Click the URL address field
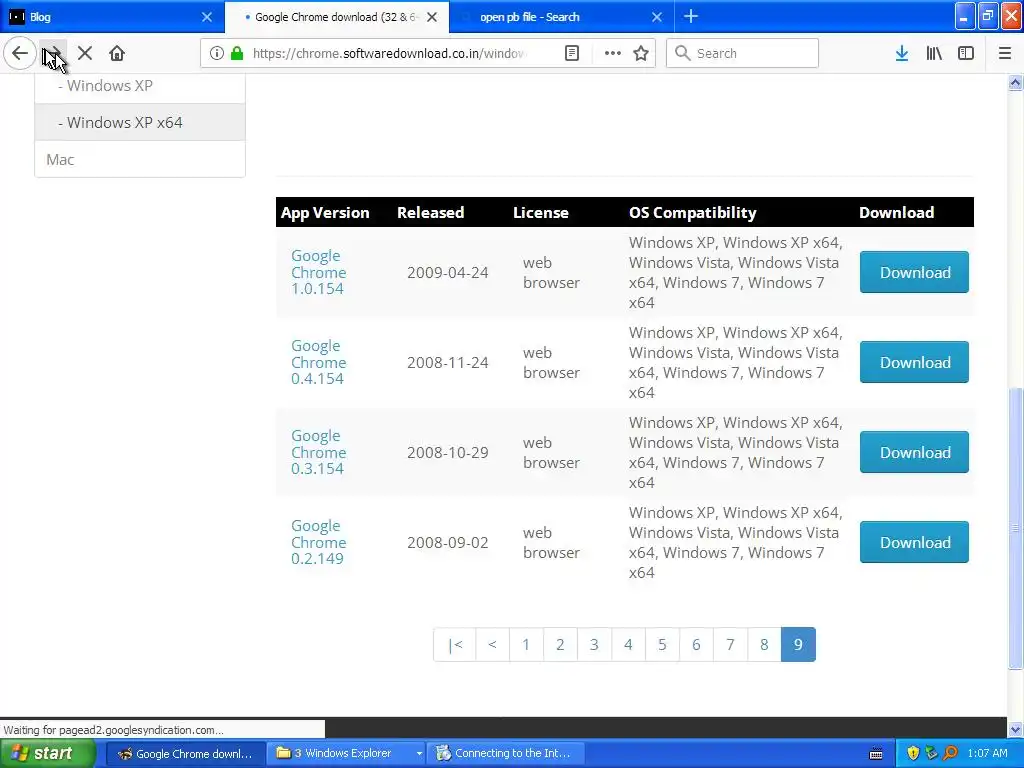This screenshot has width=1024, height=768. click(x=391, y=53)
